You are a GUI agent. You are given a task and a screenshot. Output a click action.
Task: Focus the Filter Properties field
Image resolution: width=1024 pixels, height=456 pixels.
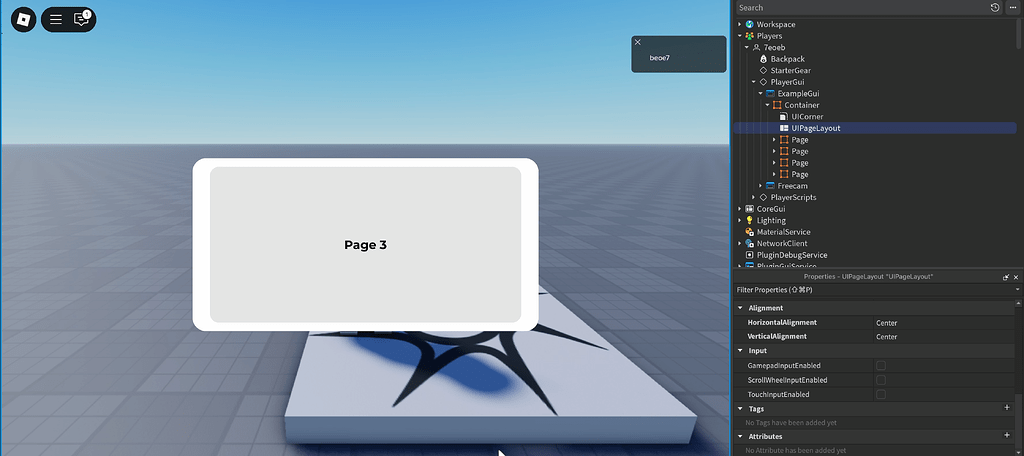click(875, 289)
